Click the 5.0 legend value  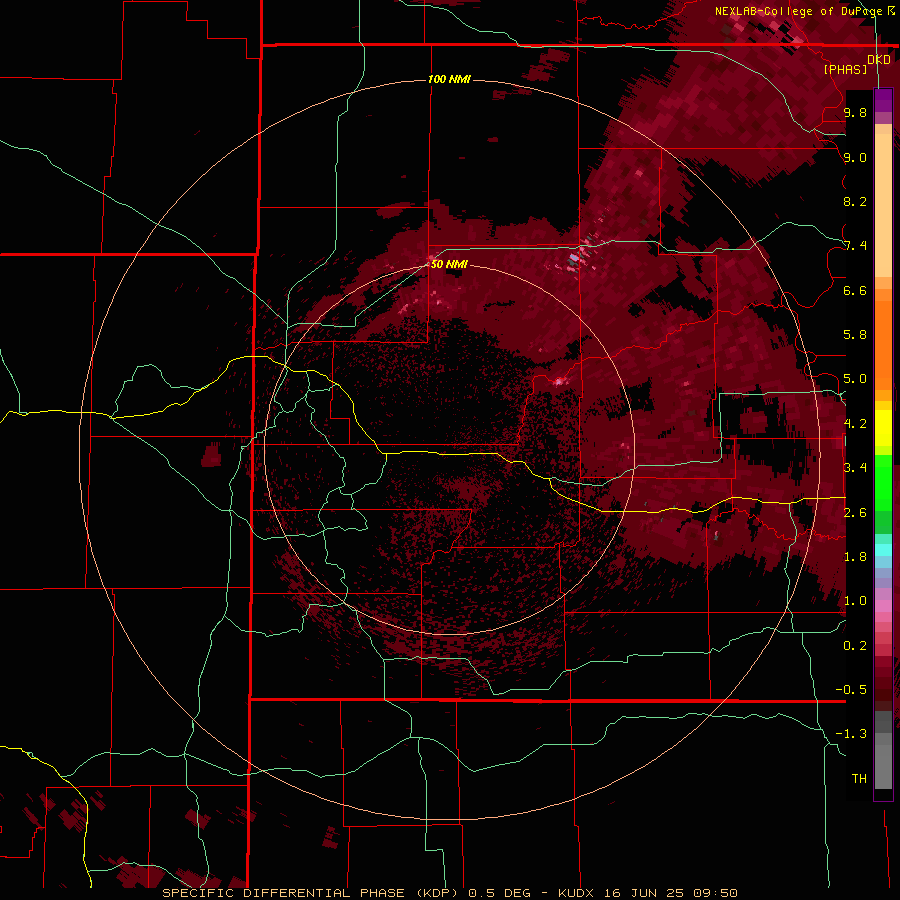tap(855, 379)
